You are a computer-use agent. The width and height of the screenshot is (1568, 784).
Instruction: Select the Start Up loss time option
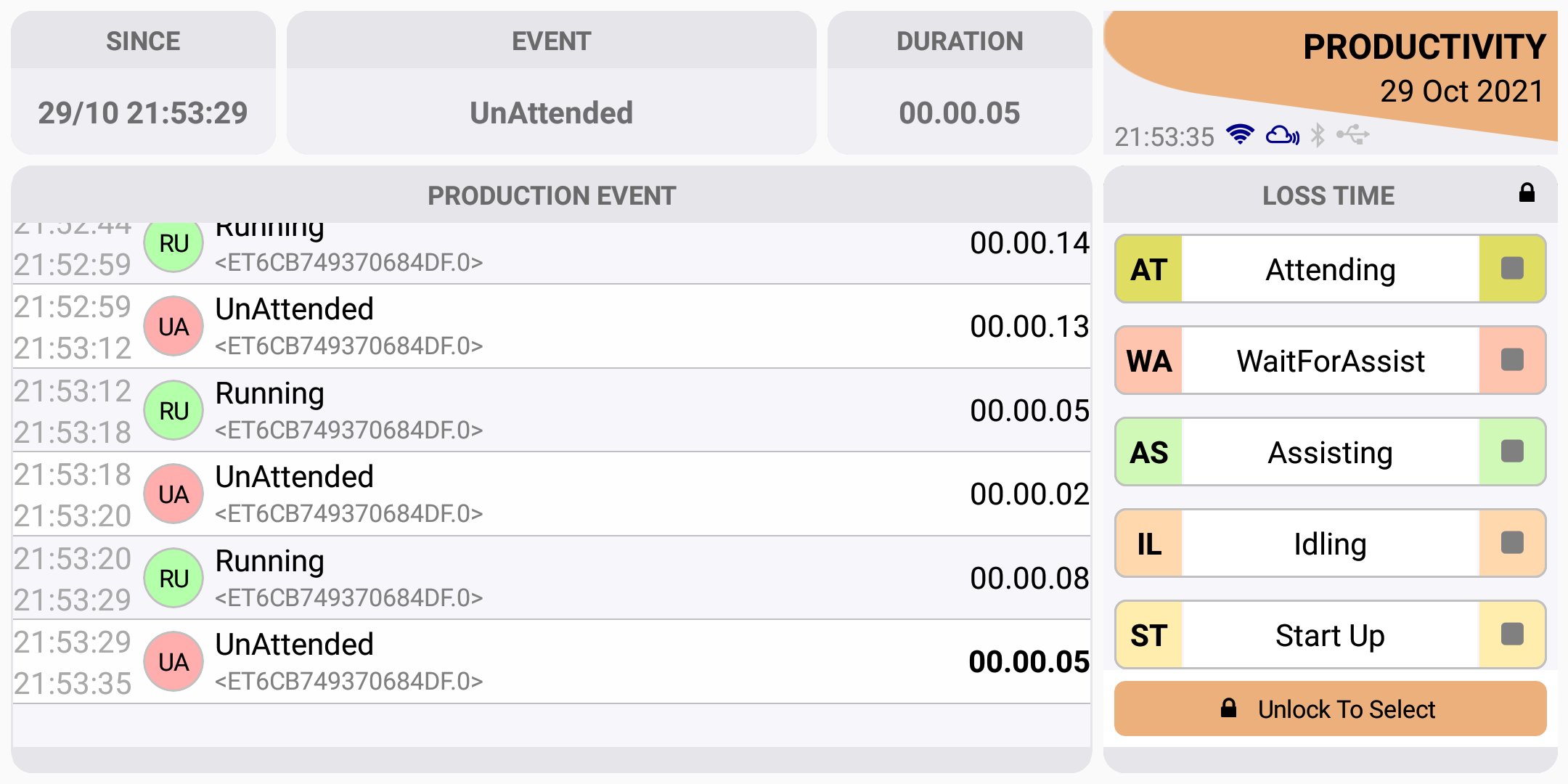(x=1330, y=634)
